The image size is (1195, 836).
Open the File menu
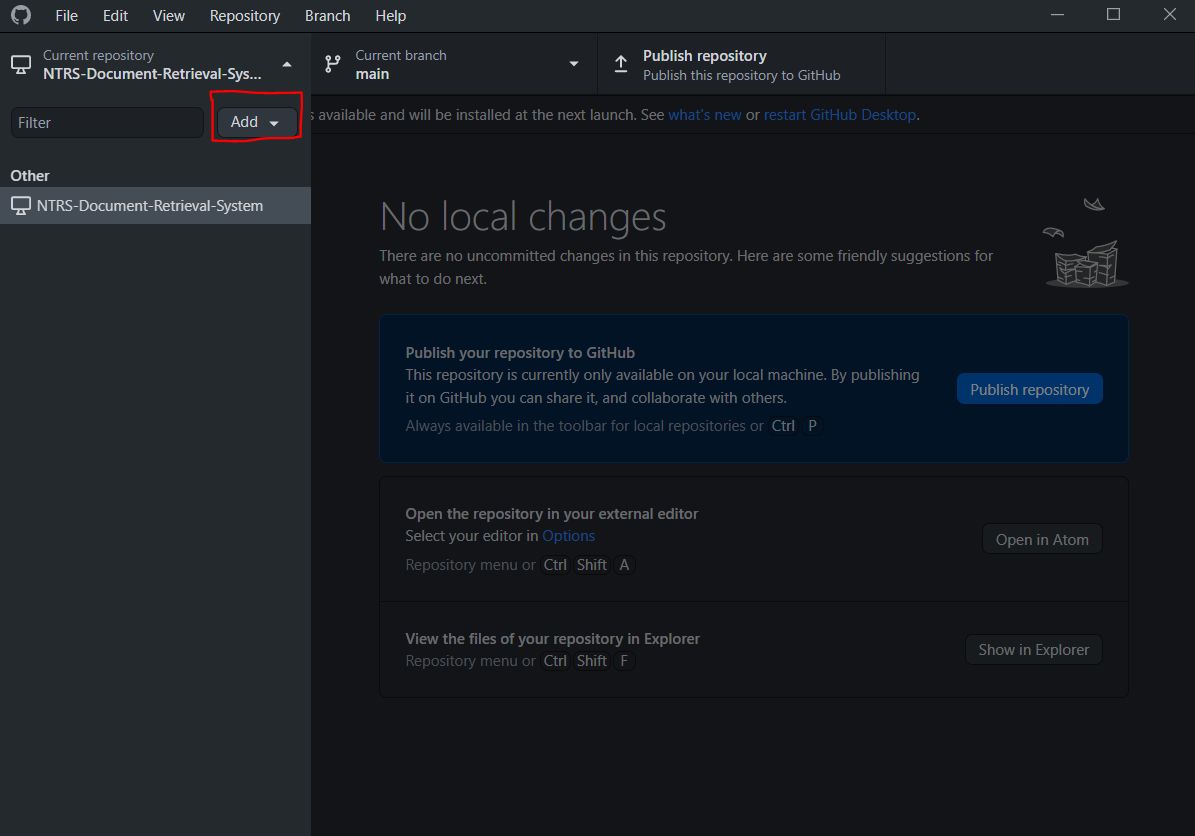point(66,15)
